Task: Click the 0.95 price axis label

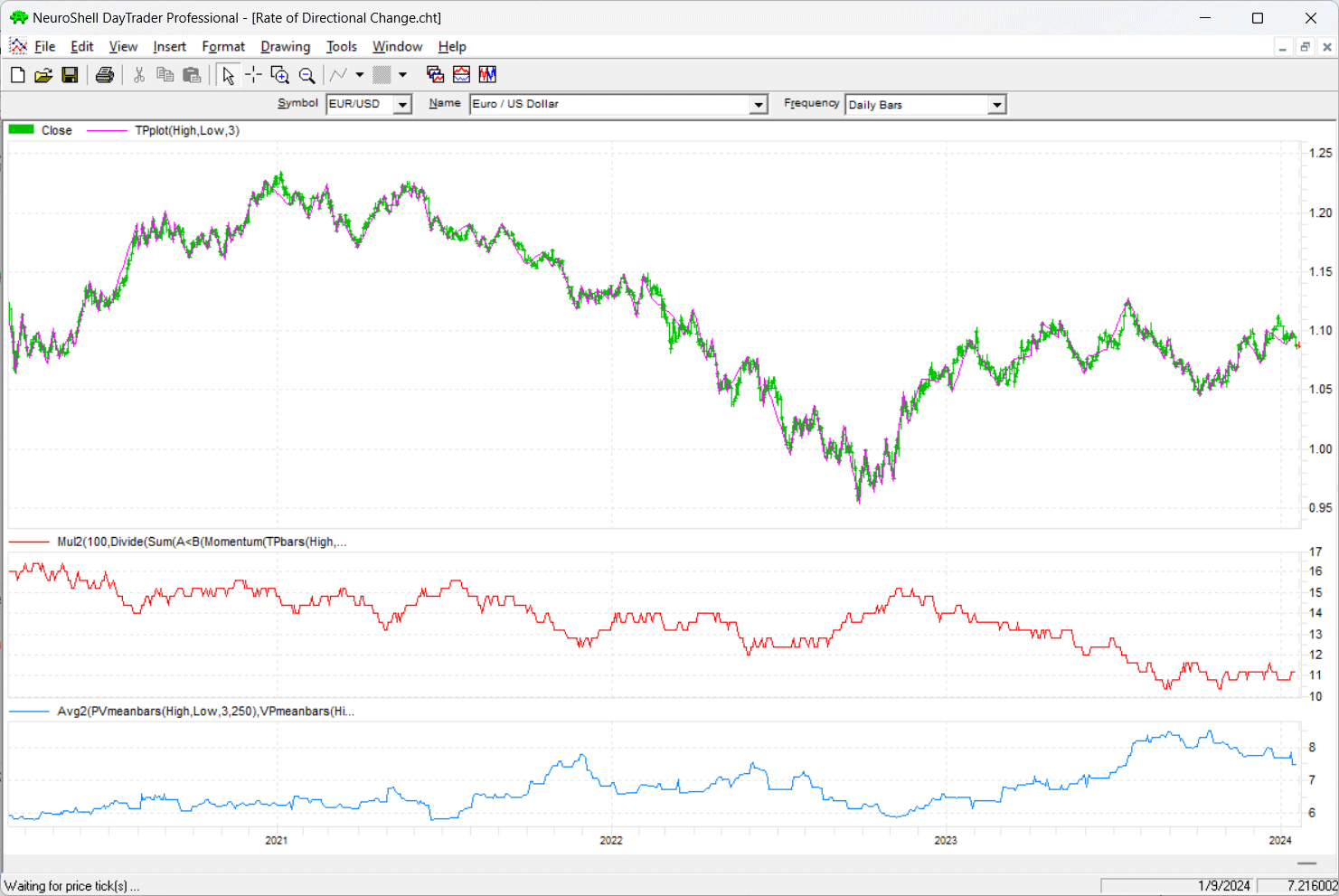Action: pyautogui.click(x=1320, y=508)
